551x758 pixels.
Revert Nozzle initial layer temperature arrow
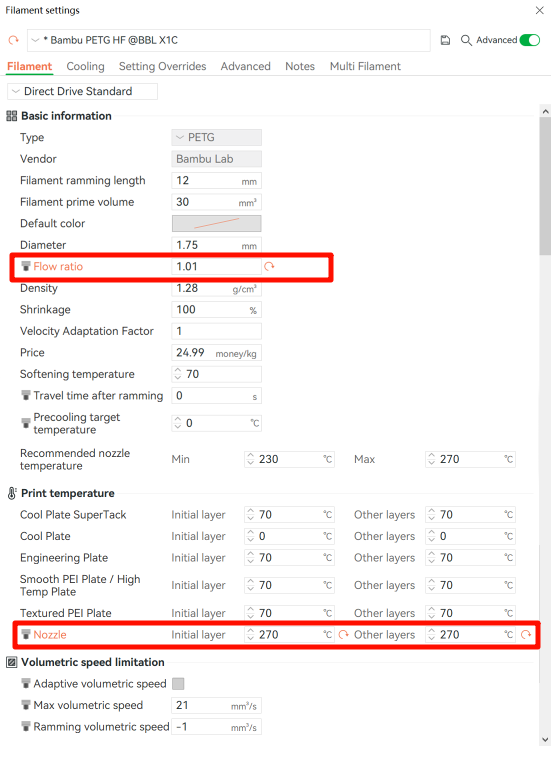pos(343,634)
